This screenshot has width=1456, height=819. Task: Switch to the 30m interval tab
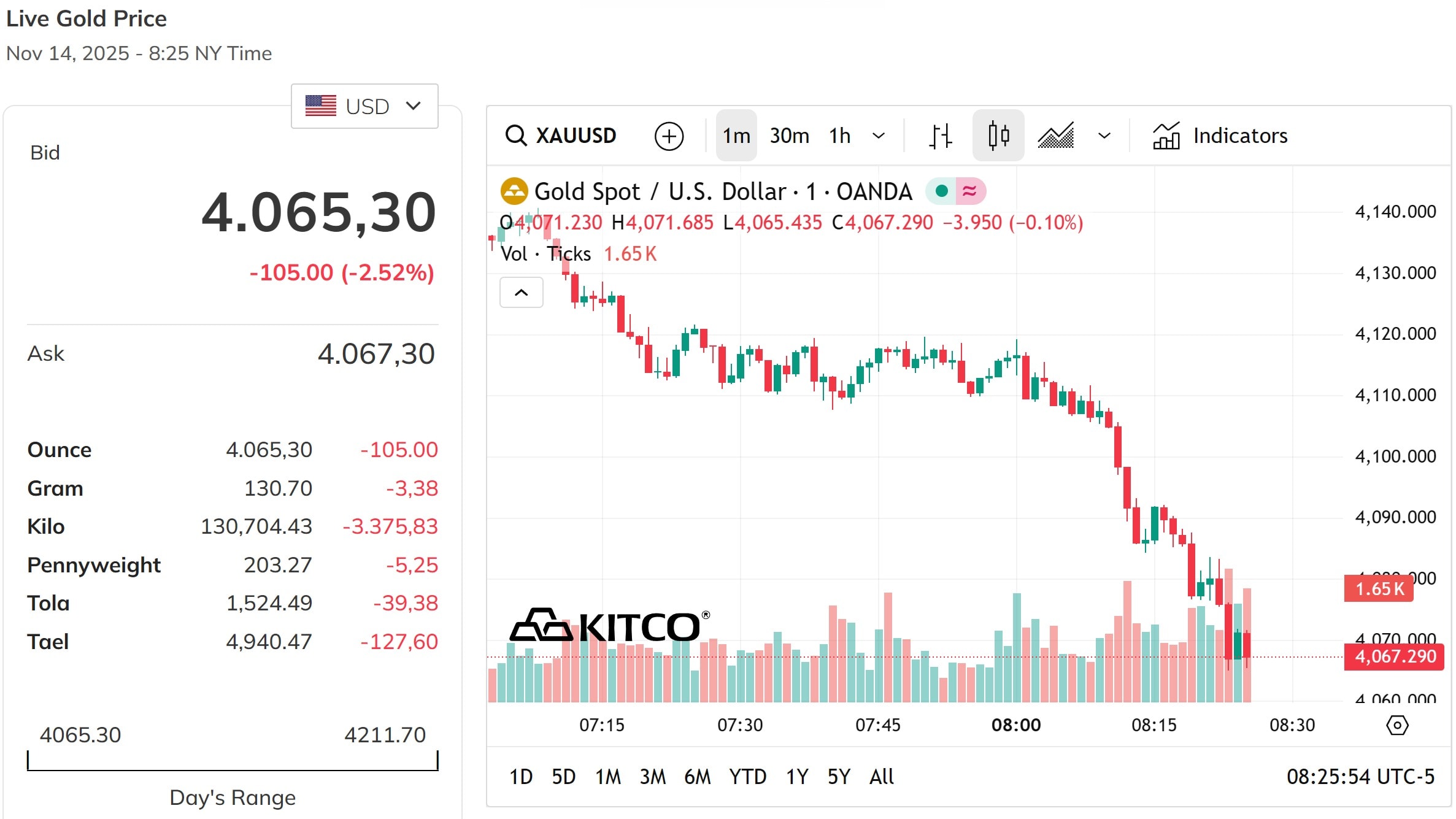[x=789, y=136]
